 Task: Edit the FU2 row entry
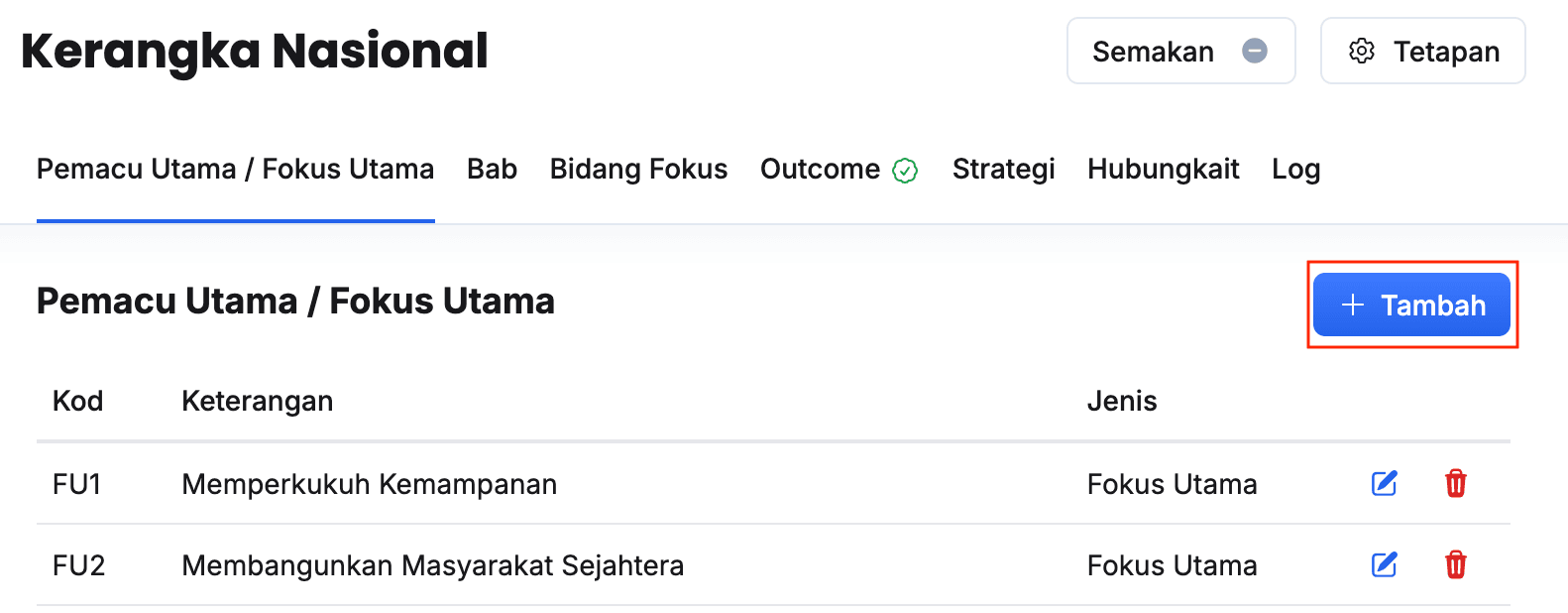click(1384, 565)
